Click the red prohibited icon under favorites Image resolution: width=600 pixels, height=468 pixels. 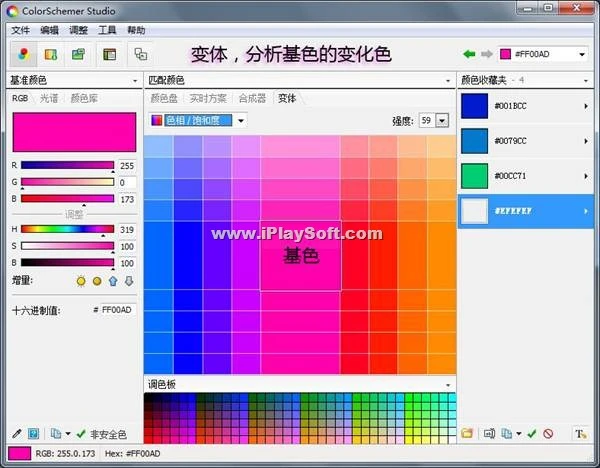[548, 434]
